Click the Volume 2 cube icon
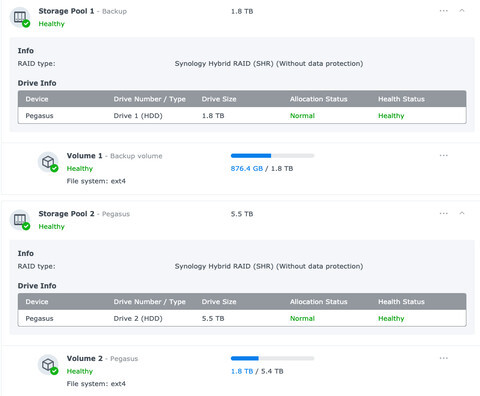Viewport: 480px width, 396px height. [x=48, y=365]
